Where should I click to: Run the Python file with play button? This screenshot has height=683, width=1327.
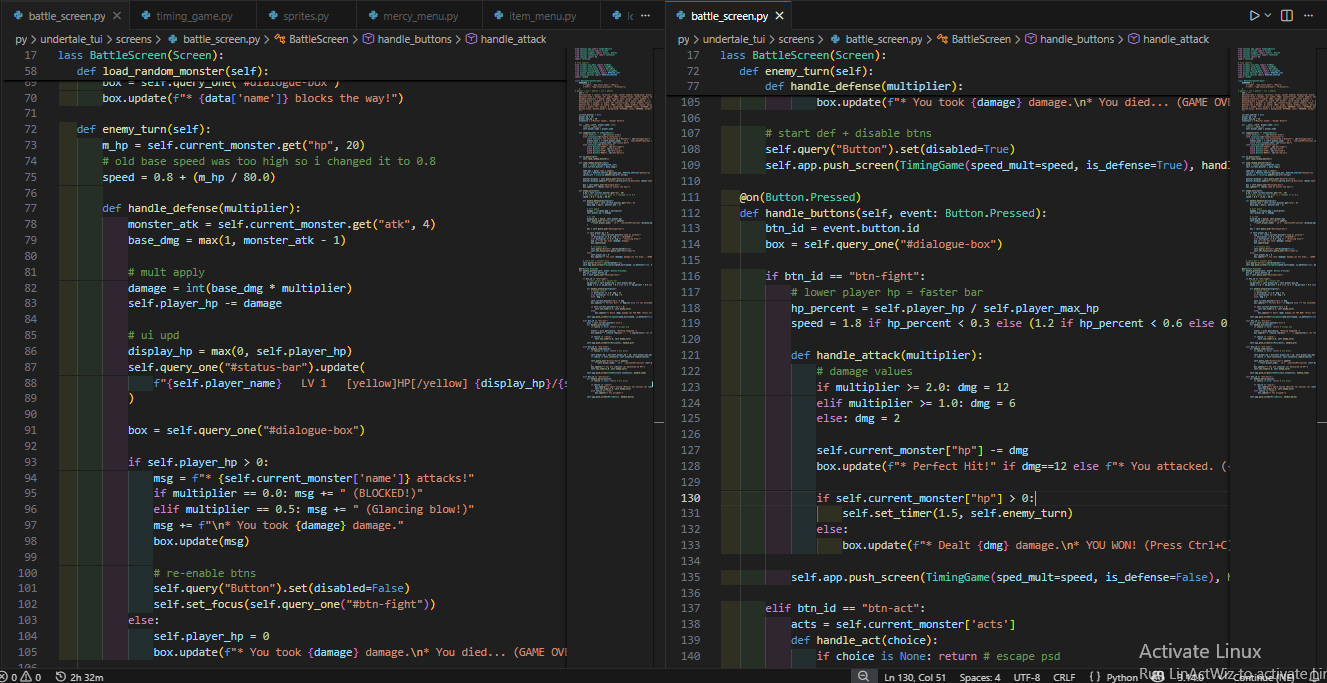tap(1254, 16)
